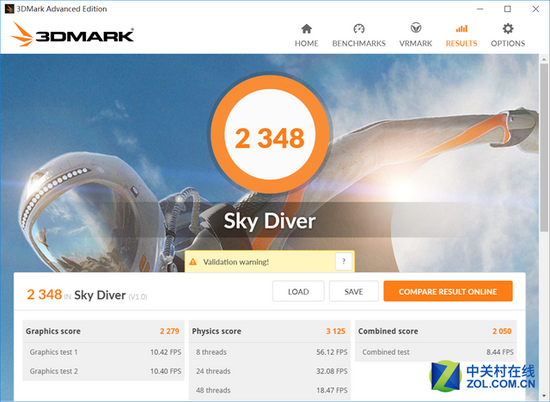Click the 3DMark title bar app icon
550x402 pixels.
click(9, 9)
